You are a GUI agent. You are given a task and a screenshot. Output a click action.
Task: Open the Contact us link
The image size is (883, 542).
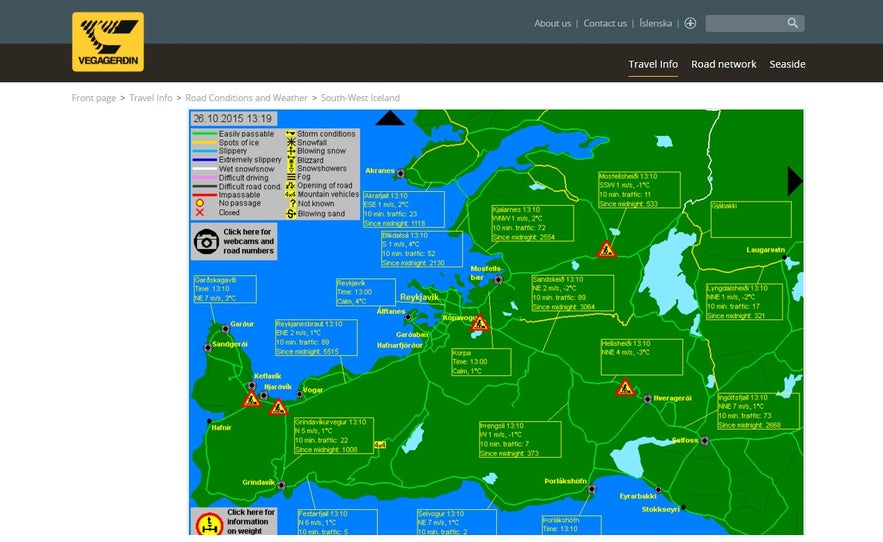coord(605,23)
